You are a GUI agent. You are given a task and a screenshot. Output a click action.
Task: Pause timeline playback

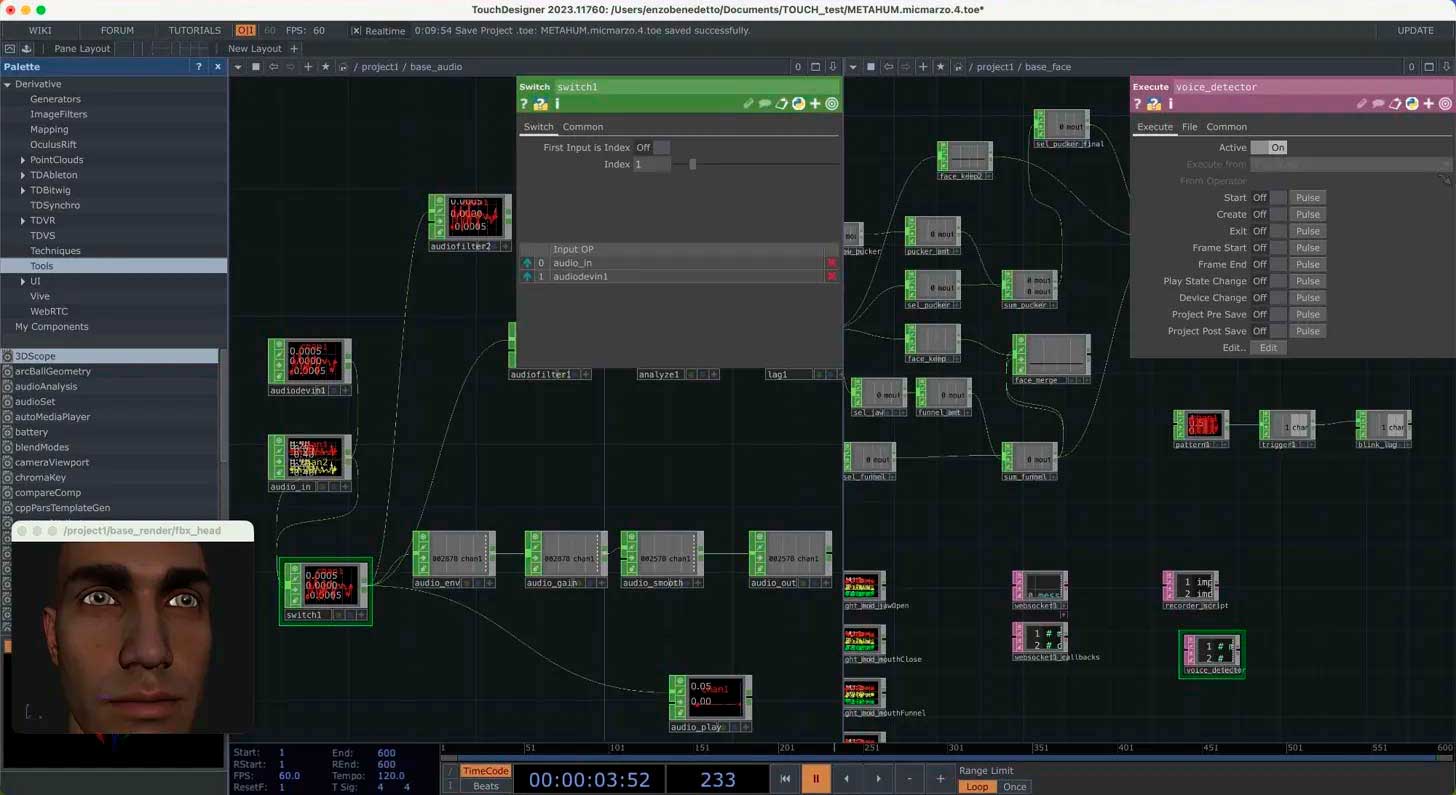(816, 779)
